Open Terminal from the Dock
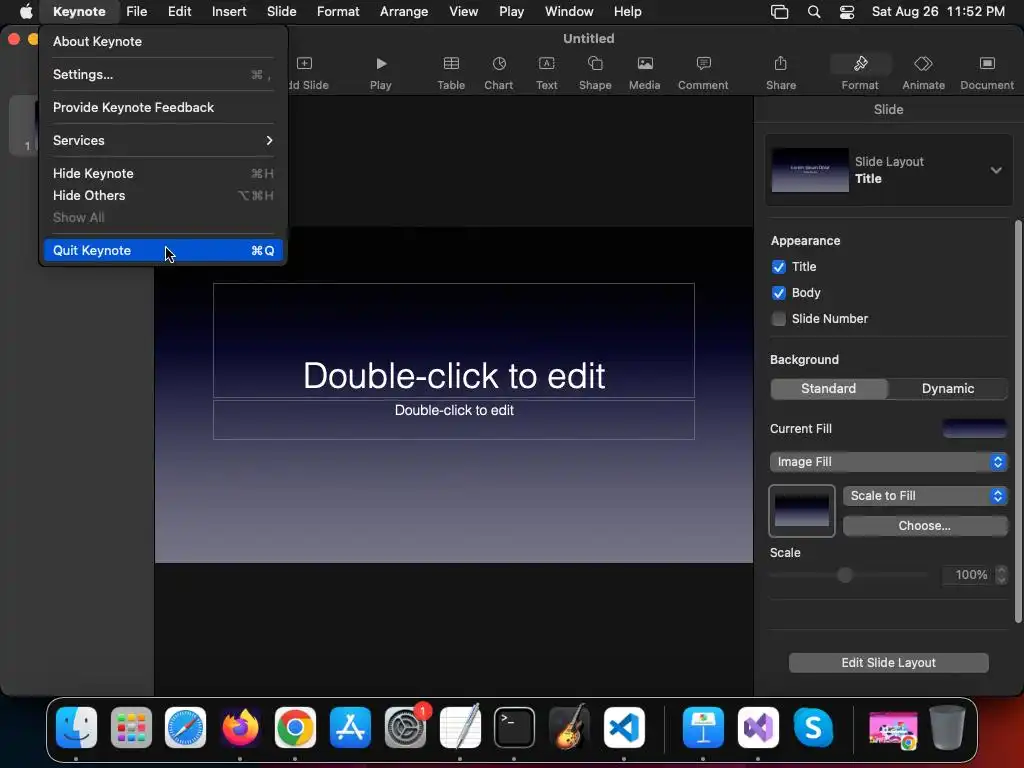 [x=514, y=728]
